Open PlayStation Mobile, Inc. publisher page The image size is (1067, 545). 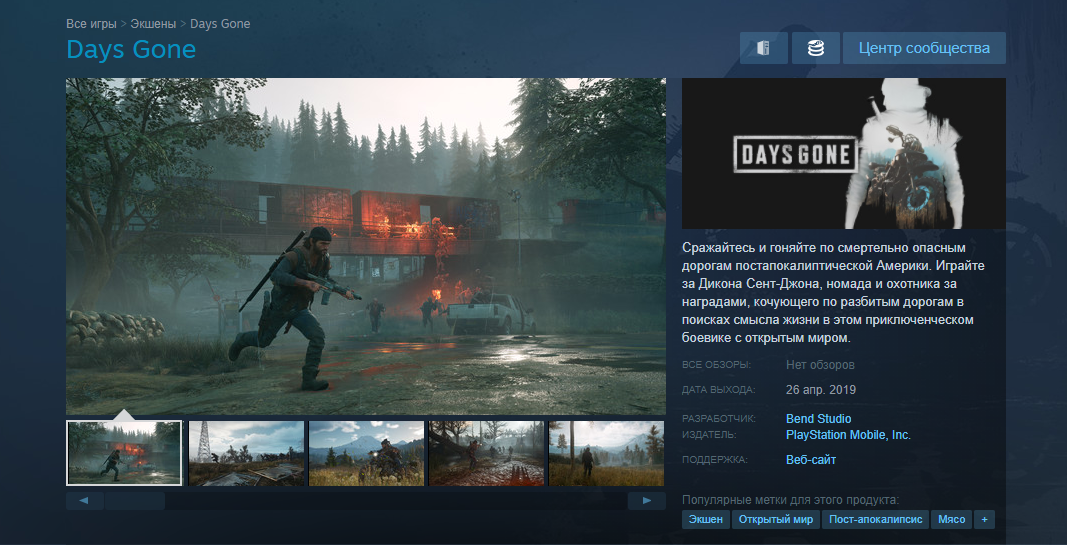point(848,435)
